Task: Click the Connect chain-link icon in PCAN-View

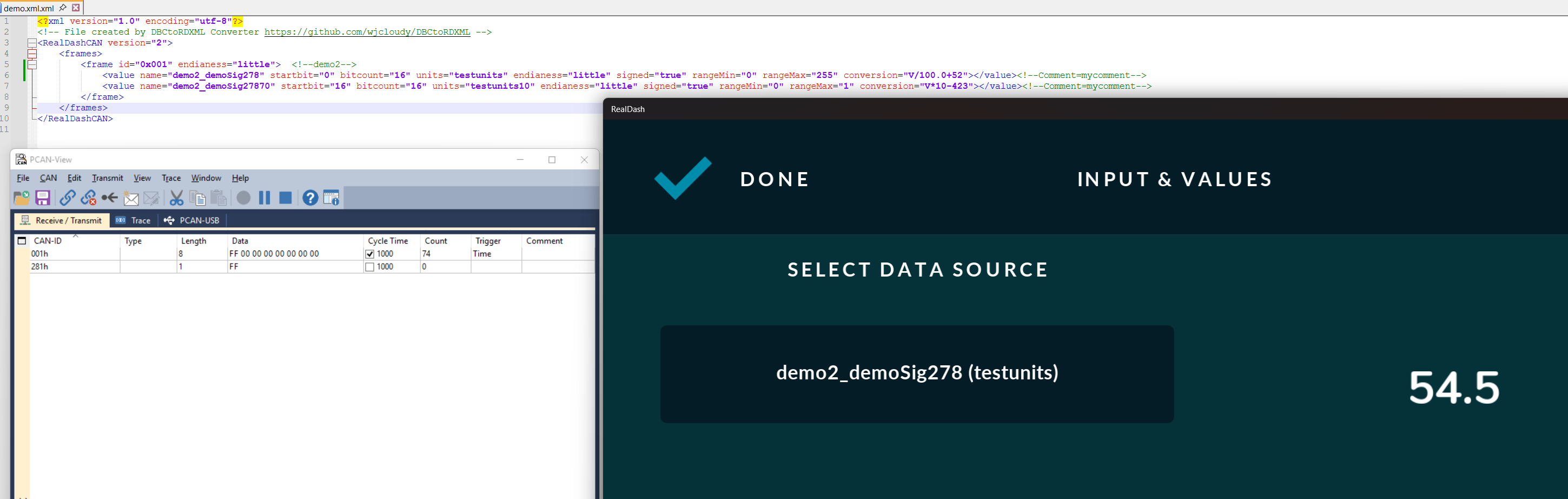Action: coord(68,198)
